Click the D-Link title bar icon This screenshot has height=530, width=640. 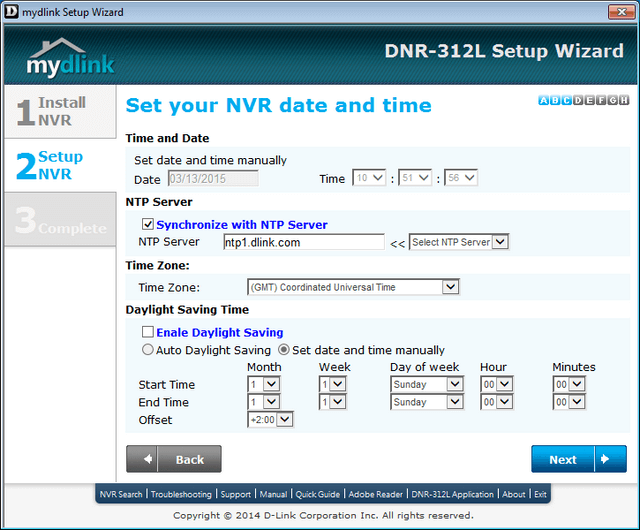11,11
